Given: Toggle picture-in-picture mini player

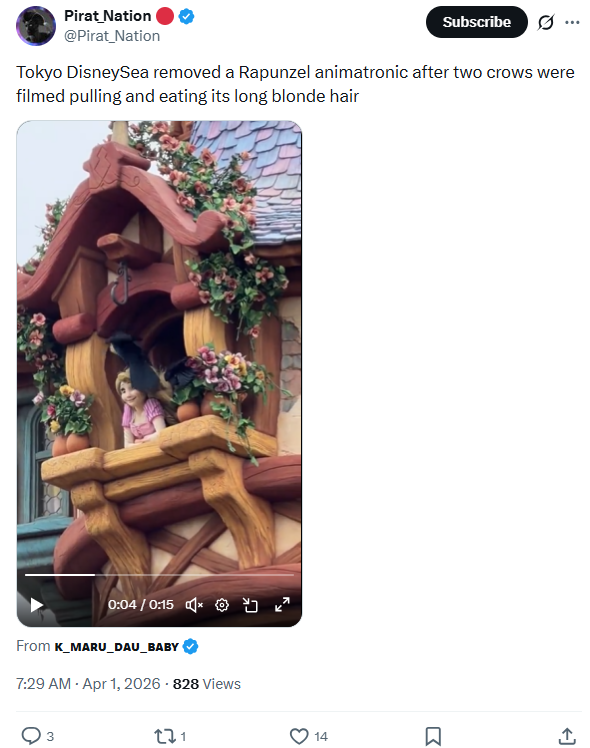Looking at the screenshot, I should coord(250,605).
